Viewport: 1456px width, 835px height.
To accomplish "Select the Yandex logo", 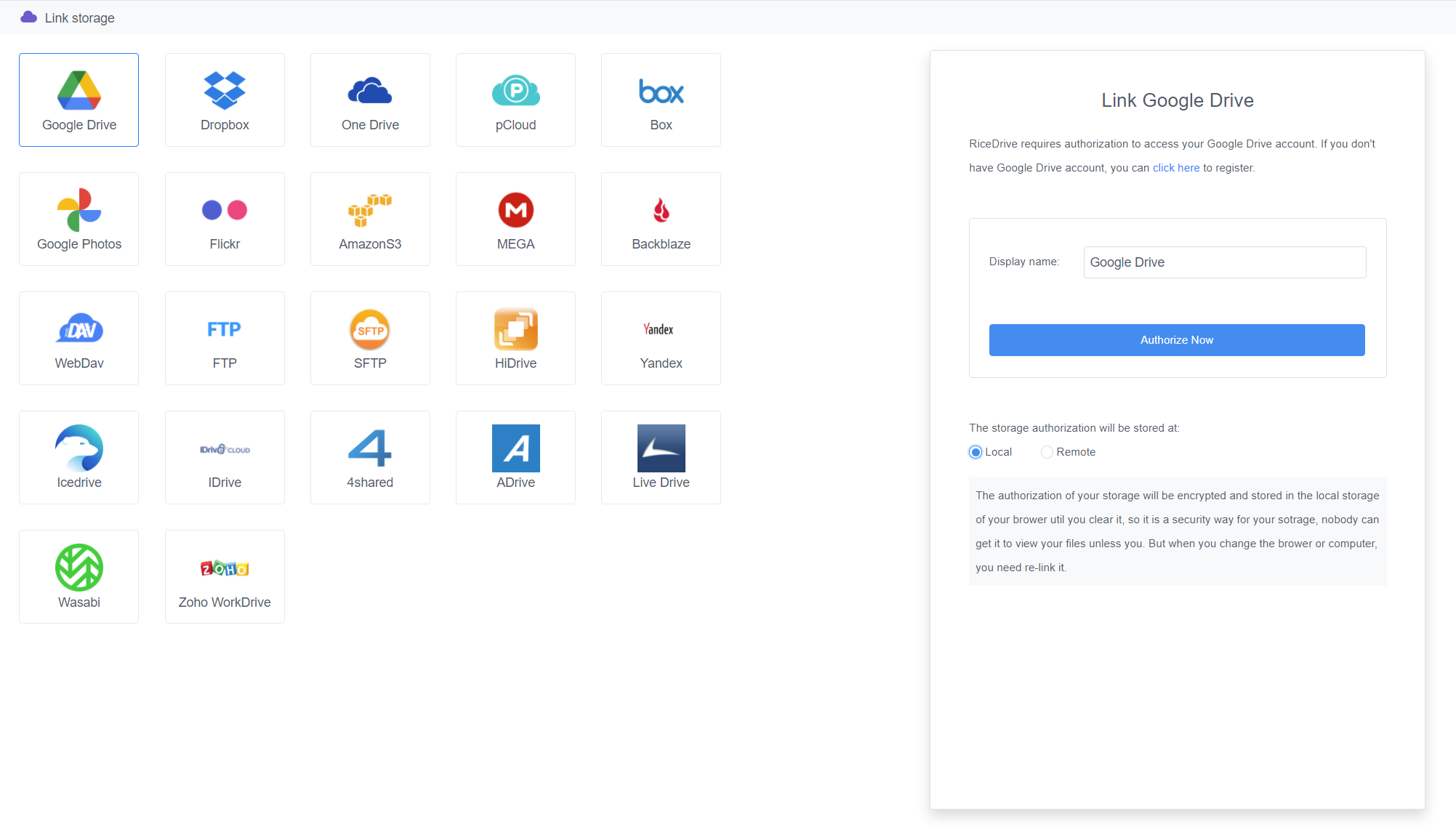I will tap(658, 329).
